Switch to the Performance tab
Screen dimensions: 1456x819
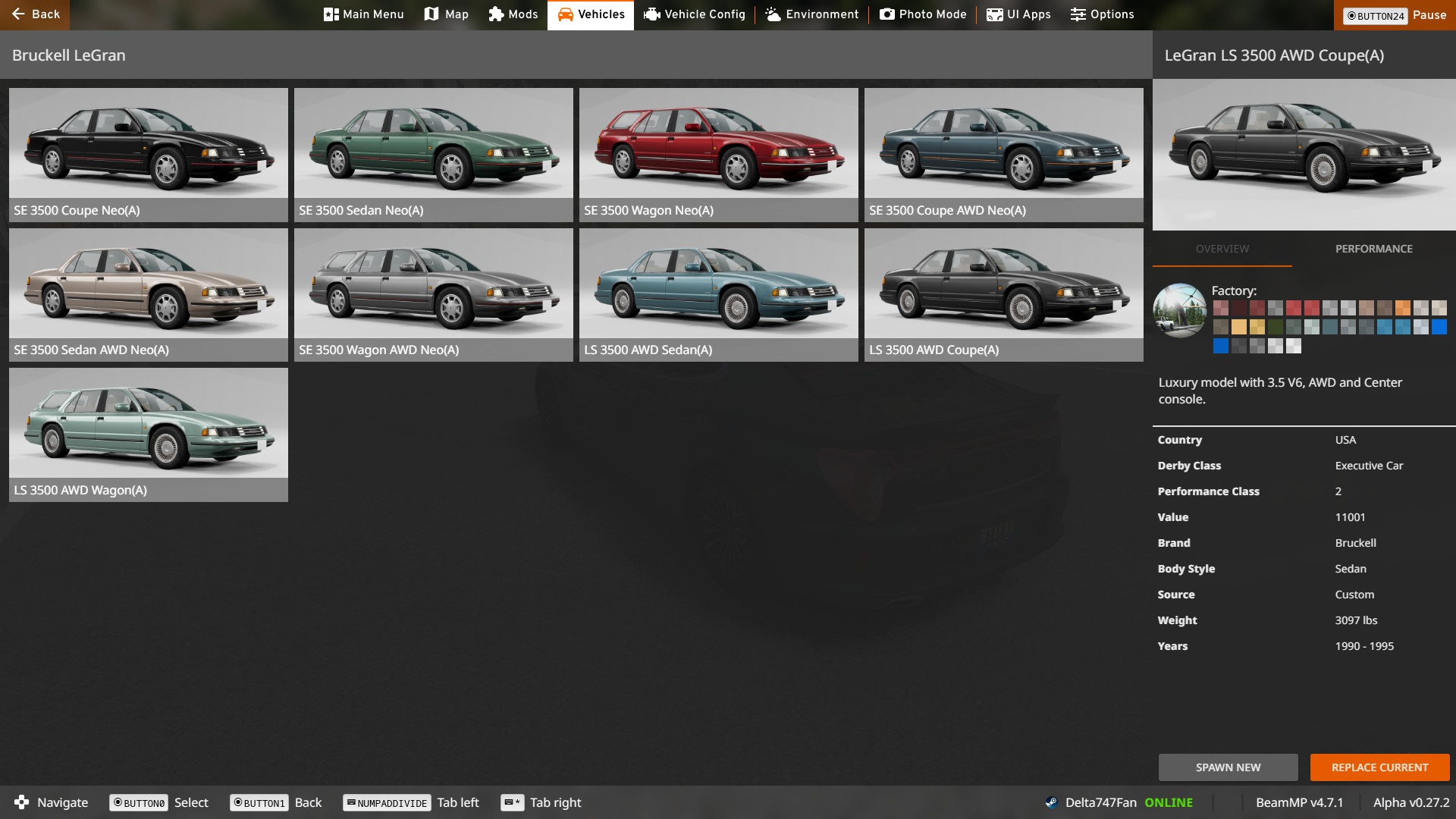(x=1374, y=249)
